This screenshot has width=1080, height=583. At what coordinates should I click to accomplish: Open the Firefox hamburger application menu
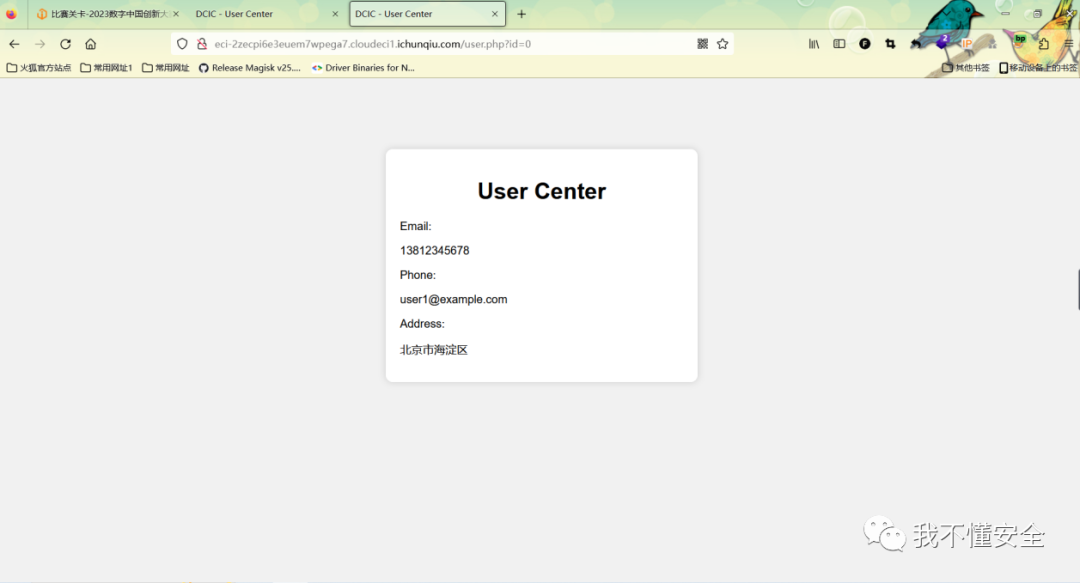pos(1068,44)
